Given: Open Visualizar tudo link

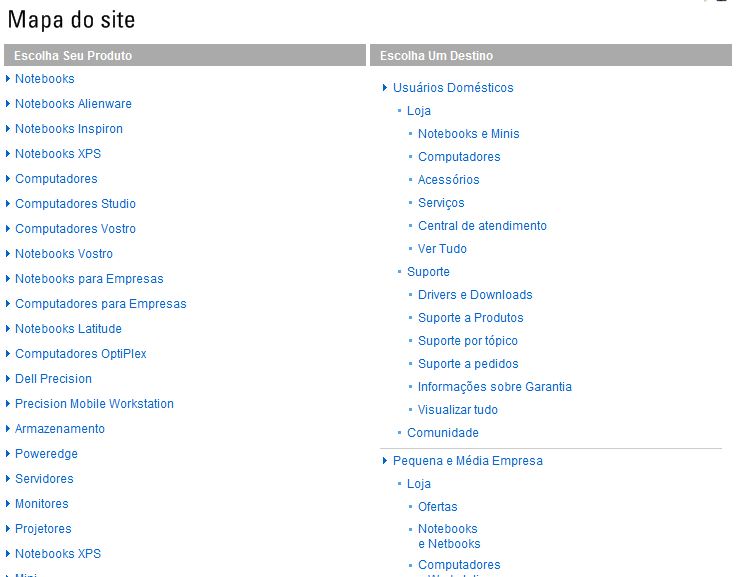Looking at the screenshot, I should tap(458, 410).
